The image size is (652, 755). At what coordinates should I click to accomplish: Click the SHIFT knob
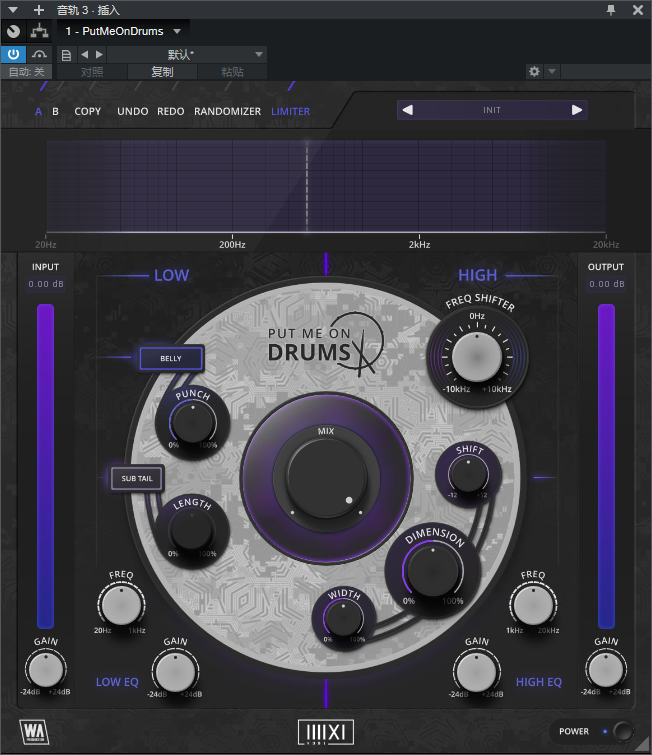(468, 474)
